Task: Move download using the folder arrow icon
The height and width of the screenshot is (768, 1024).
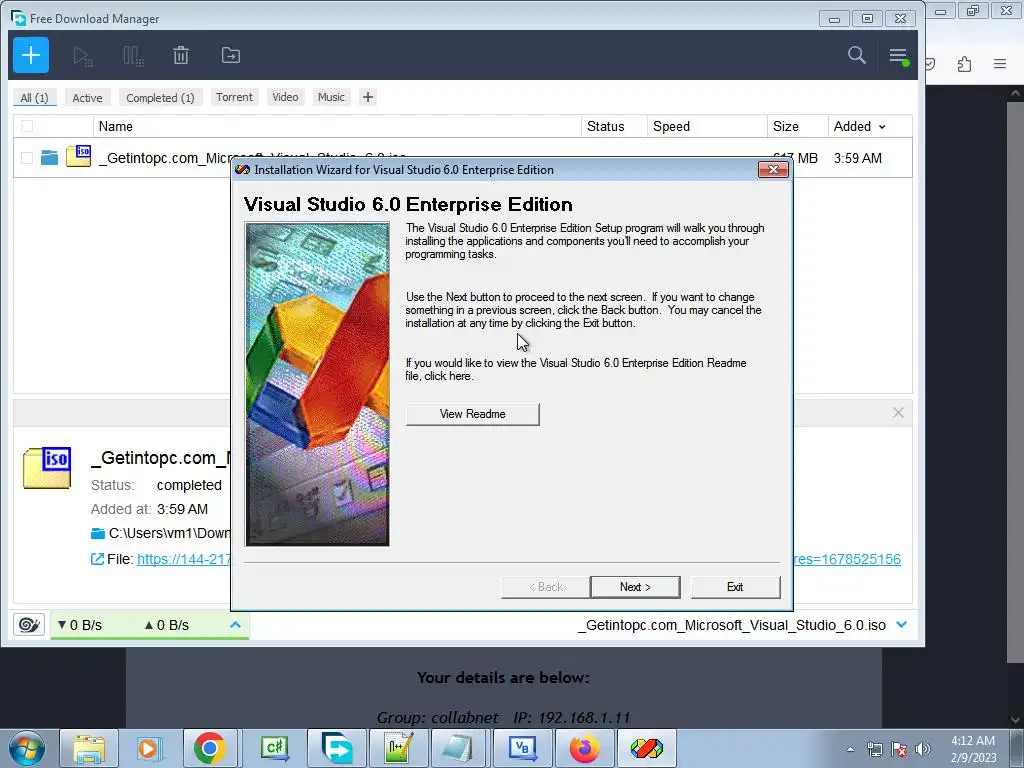Action: (x=231, y=56)
